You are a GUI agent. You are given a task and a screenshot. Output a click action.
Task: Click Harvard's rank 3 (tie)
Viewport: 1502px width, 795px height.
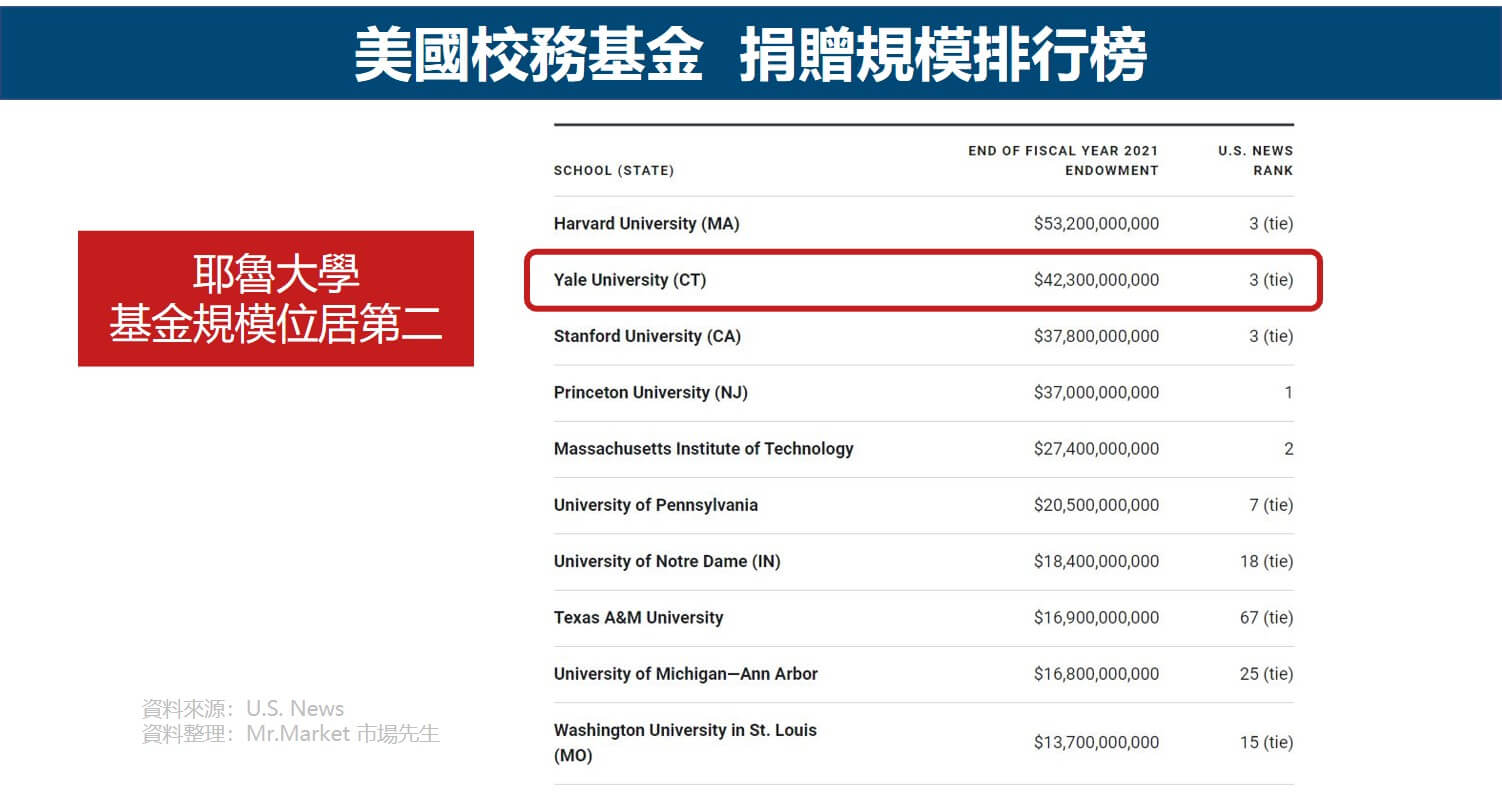(x=1271, y=224)
